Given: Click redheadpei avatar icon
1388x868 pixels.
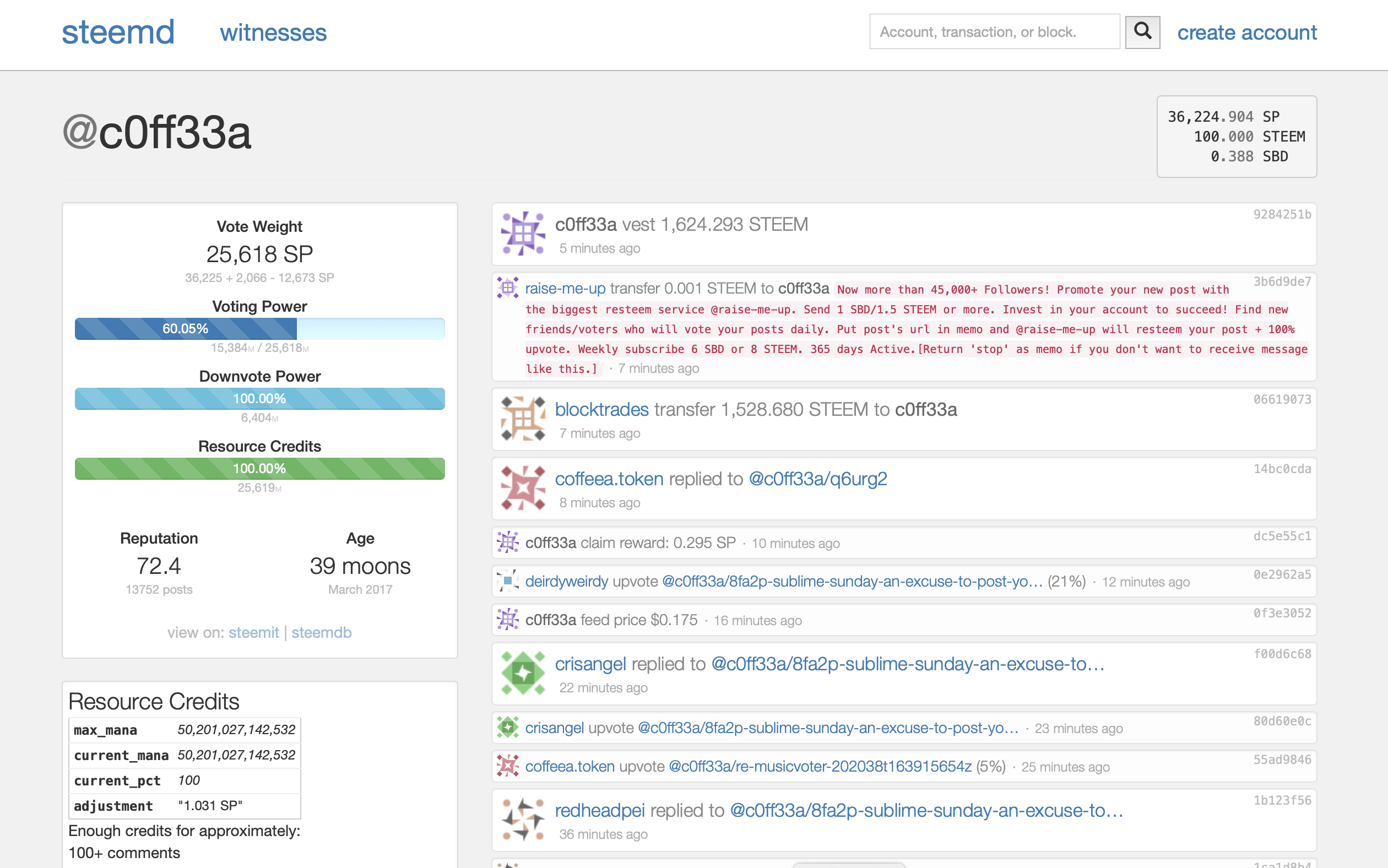Looking at the screenshot, I should coord(522,819).
